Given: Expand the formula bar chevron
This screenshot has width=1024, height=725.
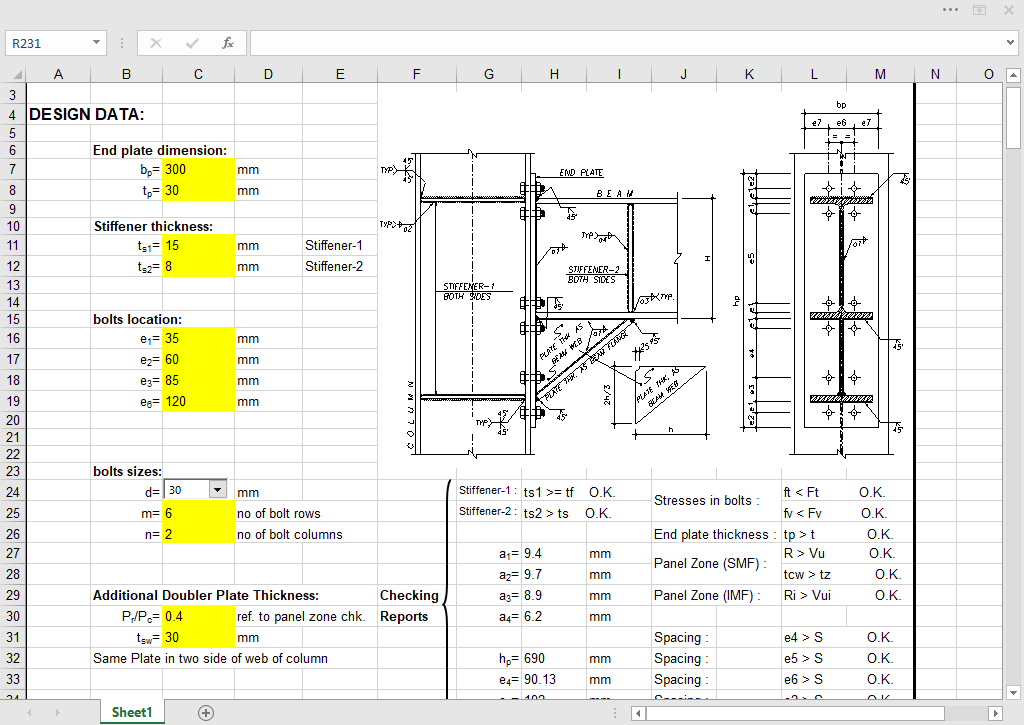Looking at the screenshot, I should click(1010, 43).
